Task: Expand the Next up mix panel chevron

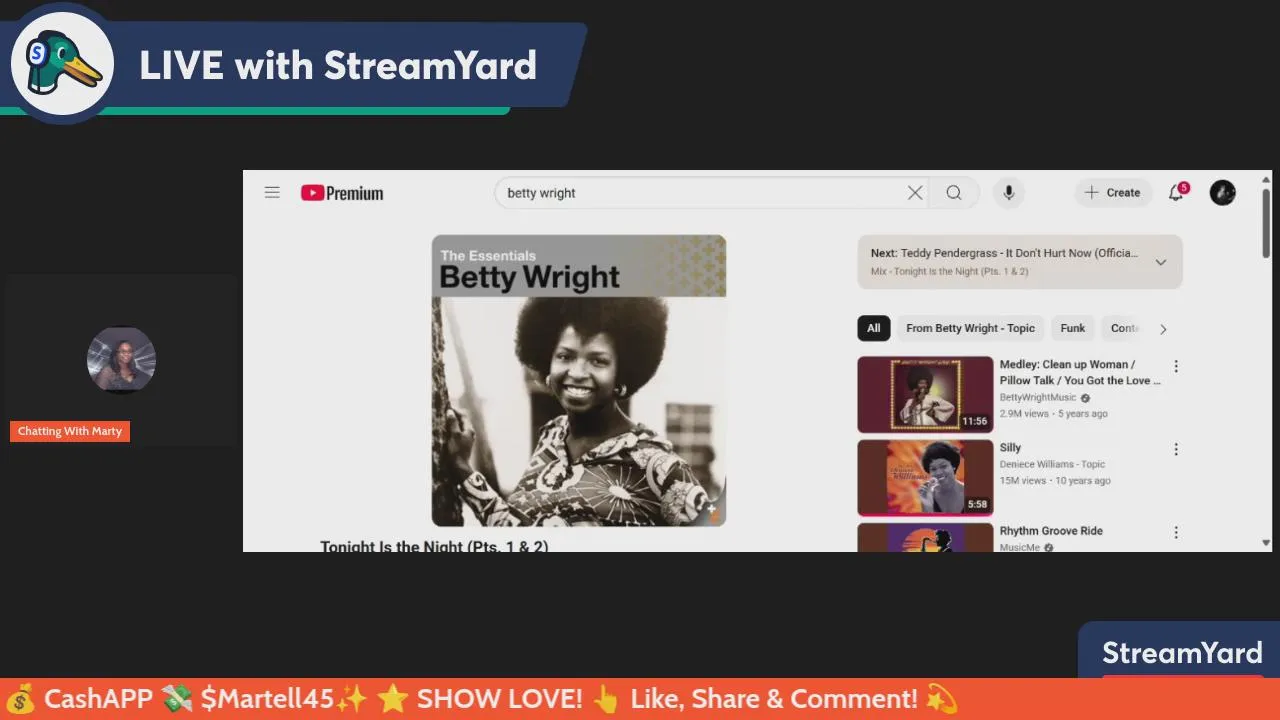Action: pos(1160,262)
